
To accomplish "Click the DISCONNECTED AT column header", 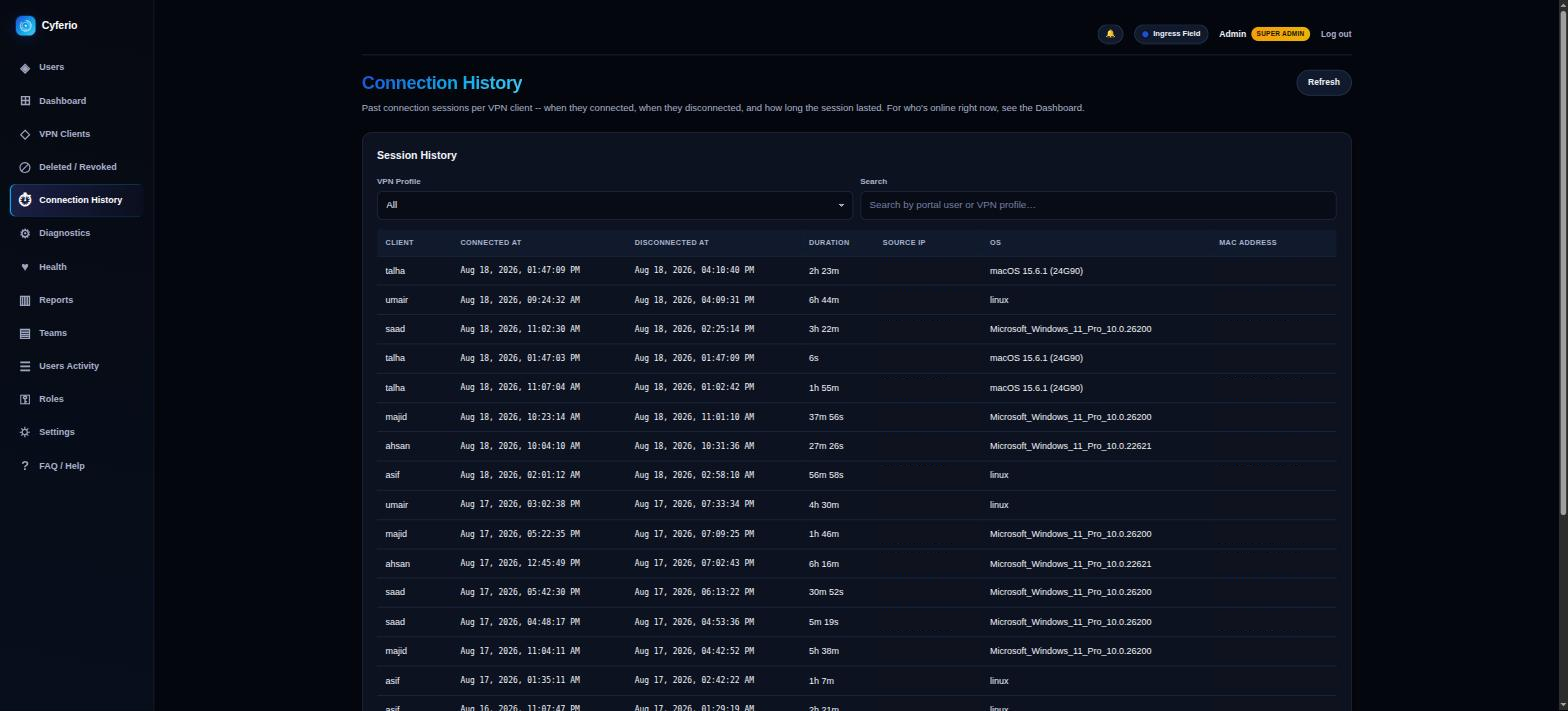I will pyautogui.click(x=671, y=243).
